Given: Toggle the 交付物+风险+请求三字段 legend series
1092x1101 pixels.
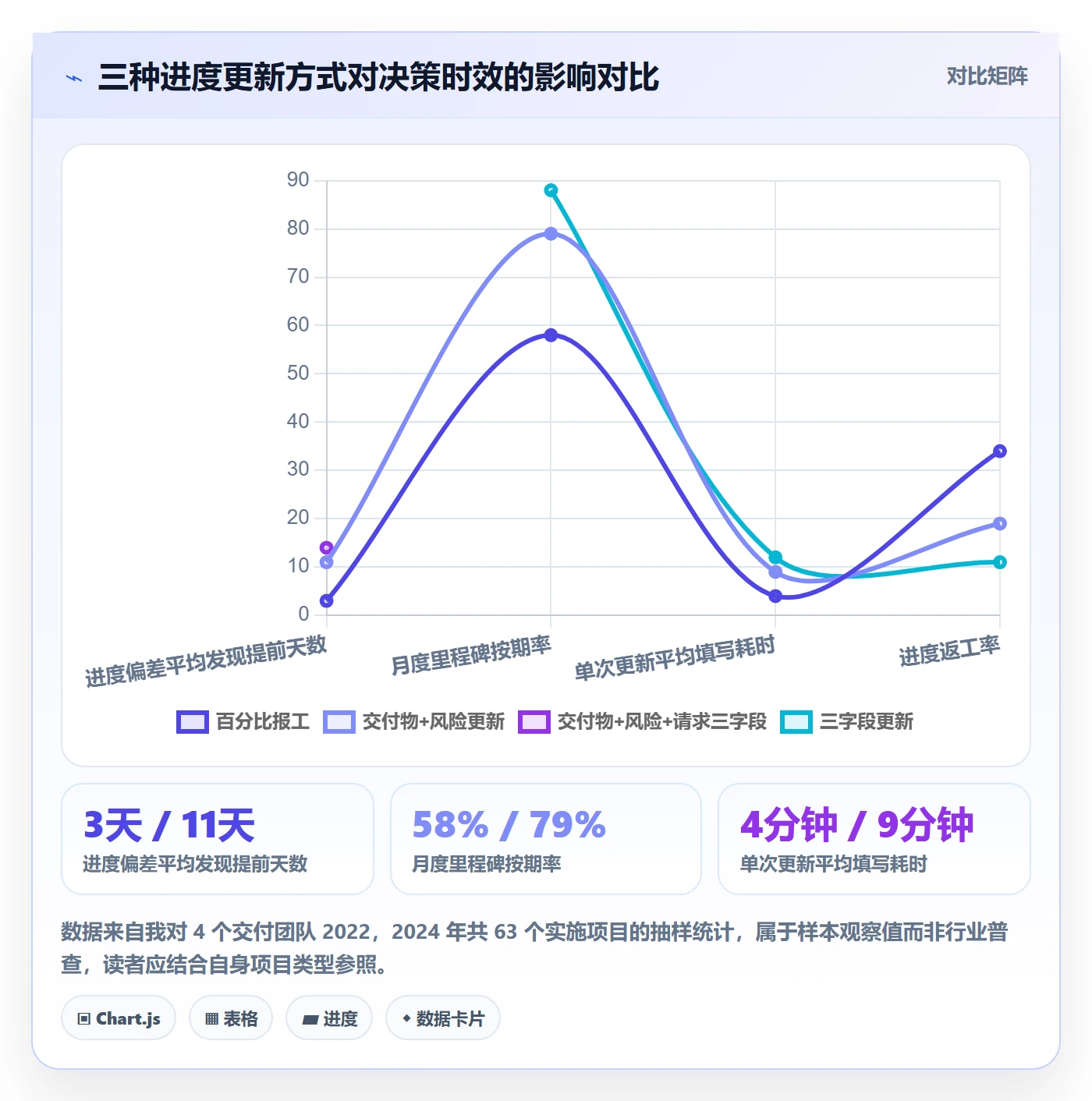Looking at the screenshot, I should tap(643, 722).
